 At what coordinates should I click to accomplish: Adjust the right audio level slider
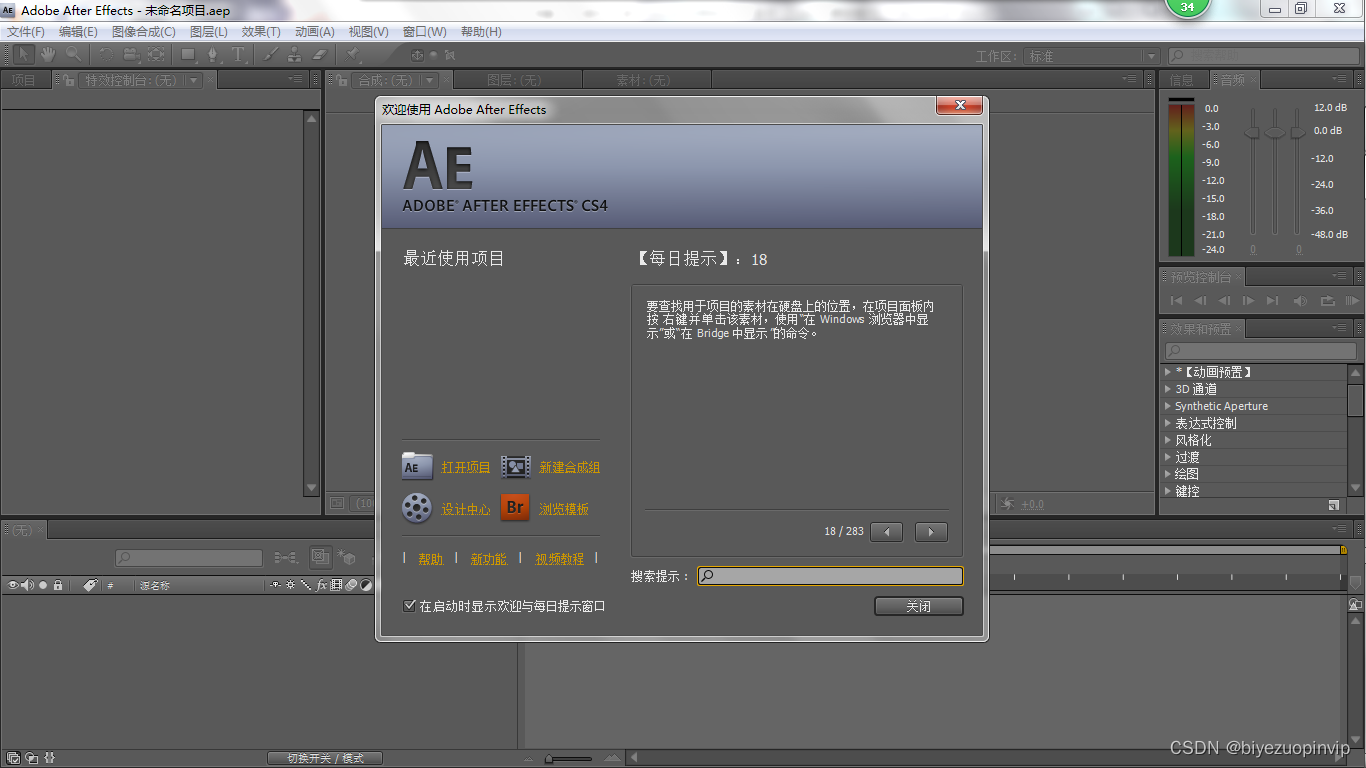tap(1296, 132)
